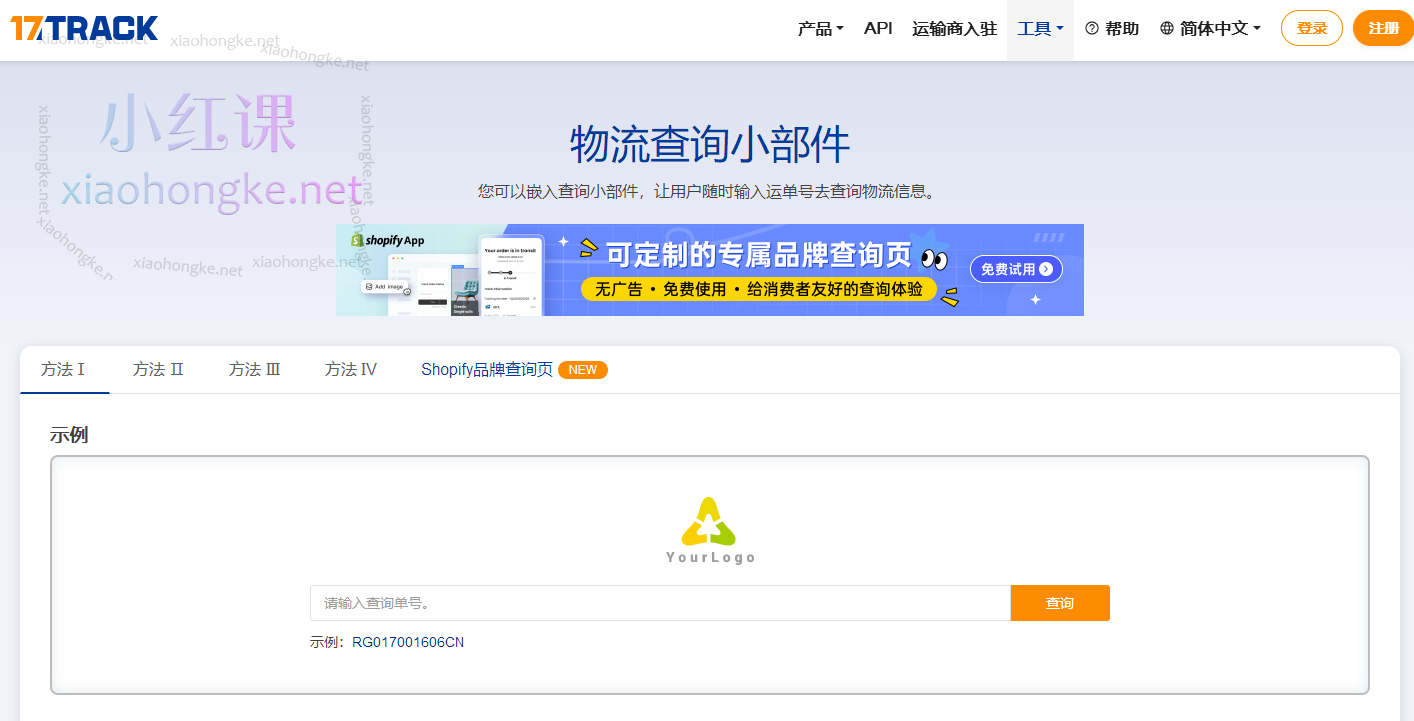Click the API menu item

[x=877, y=28]
